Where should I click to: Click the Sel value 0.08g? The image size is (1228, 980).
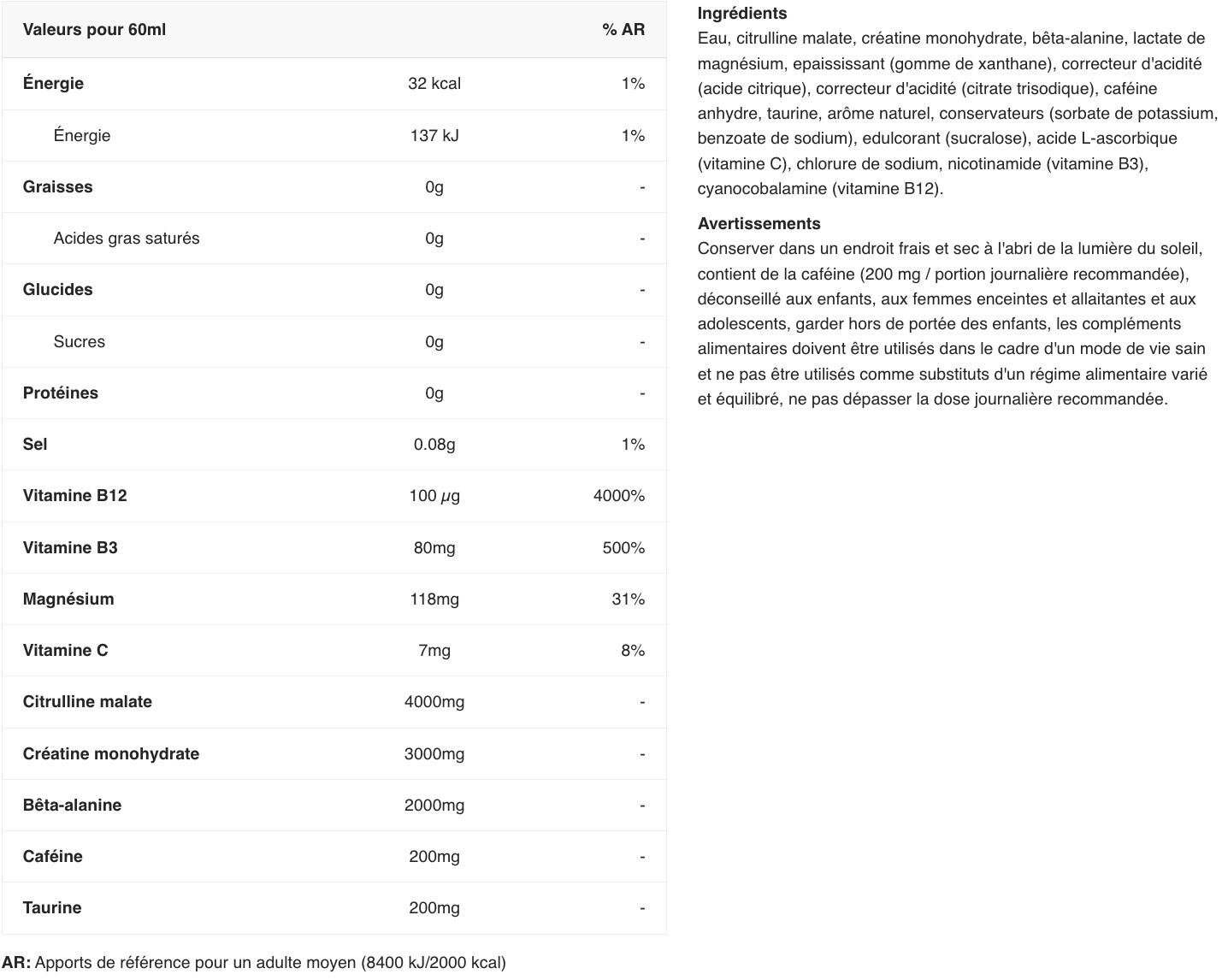(x=434, y=445)
